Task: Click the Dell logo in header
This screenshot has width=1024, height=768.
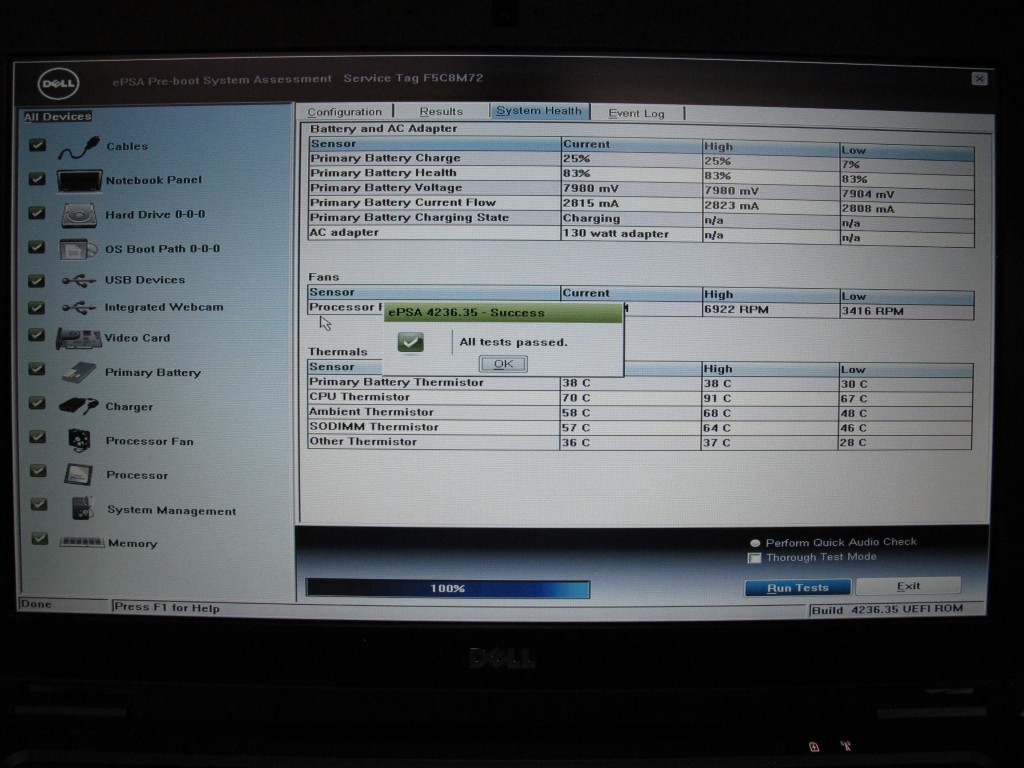Action: (x=58, y=84)
